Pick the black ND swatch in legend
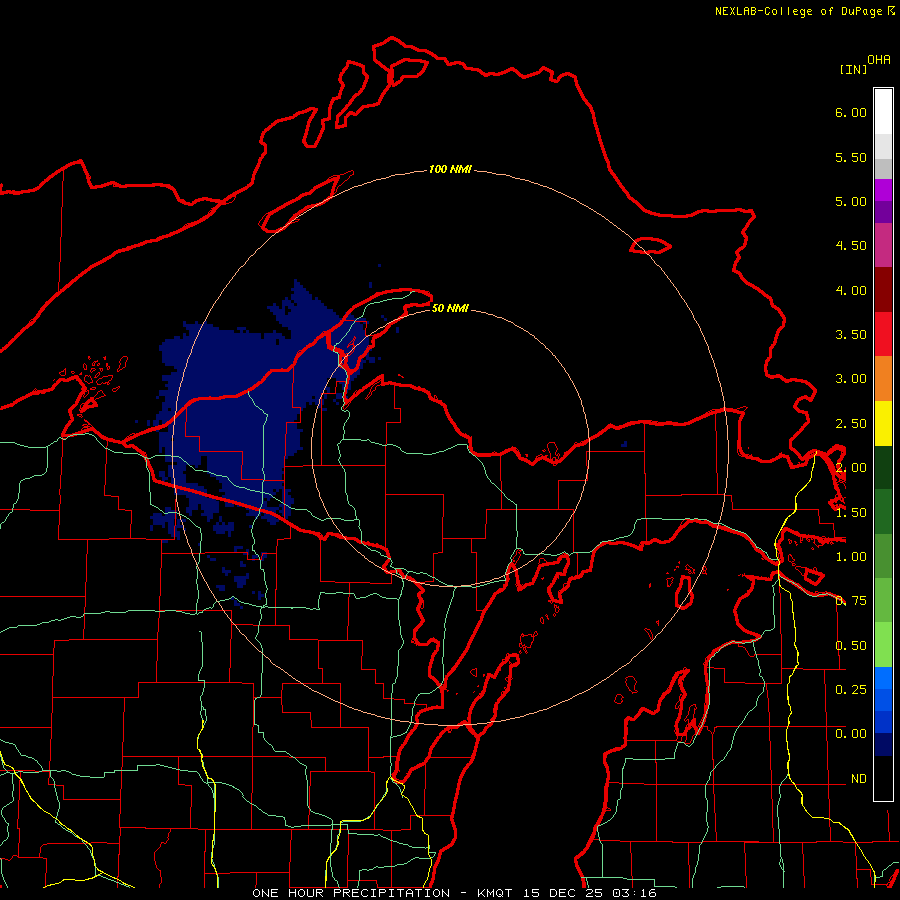Viewport: 900px width, 900px height. [x=883, y=778]
